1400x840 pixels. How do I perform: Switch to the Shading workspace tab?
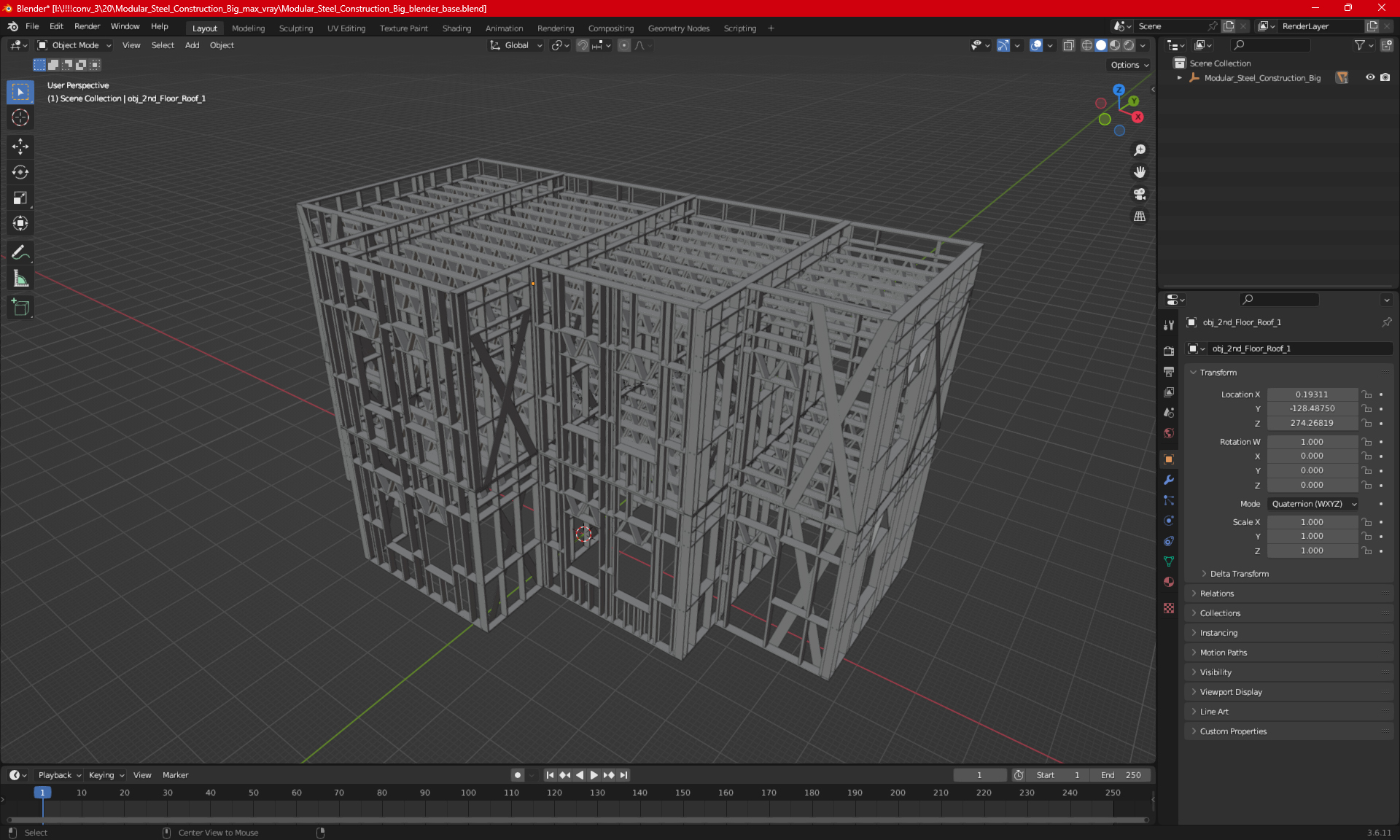456,28
